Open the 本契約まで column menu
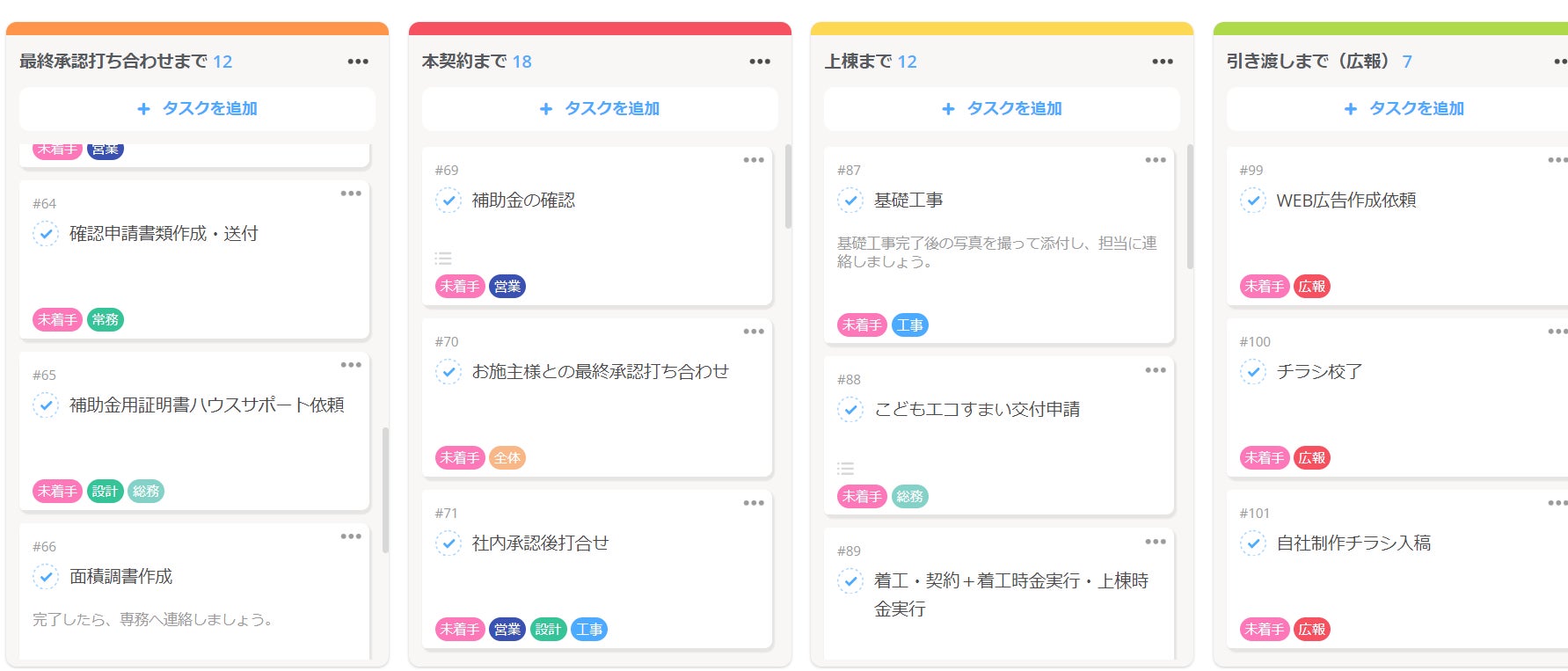Viewport: 1568px width, 671px height. coord(760,62)
